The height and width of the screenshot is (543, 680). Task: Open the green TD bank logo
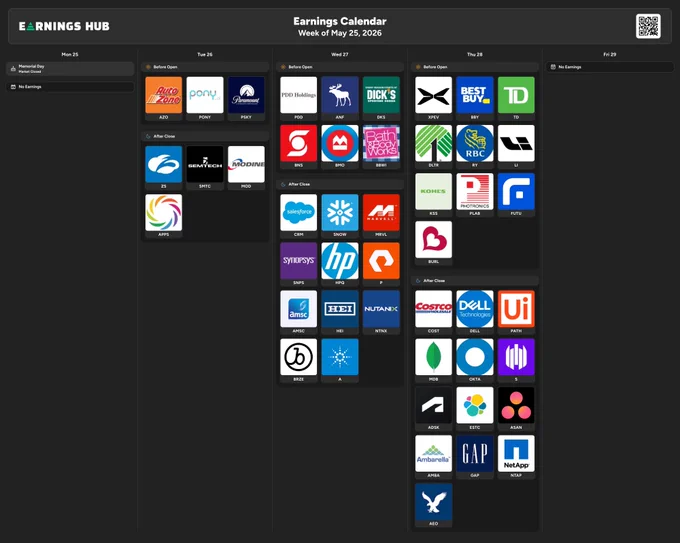pos(516,95)
